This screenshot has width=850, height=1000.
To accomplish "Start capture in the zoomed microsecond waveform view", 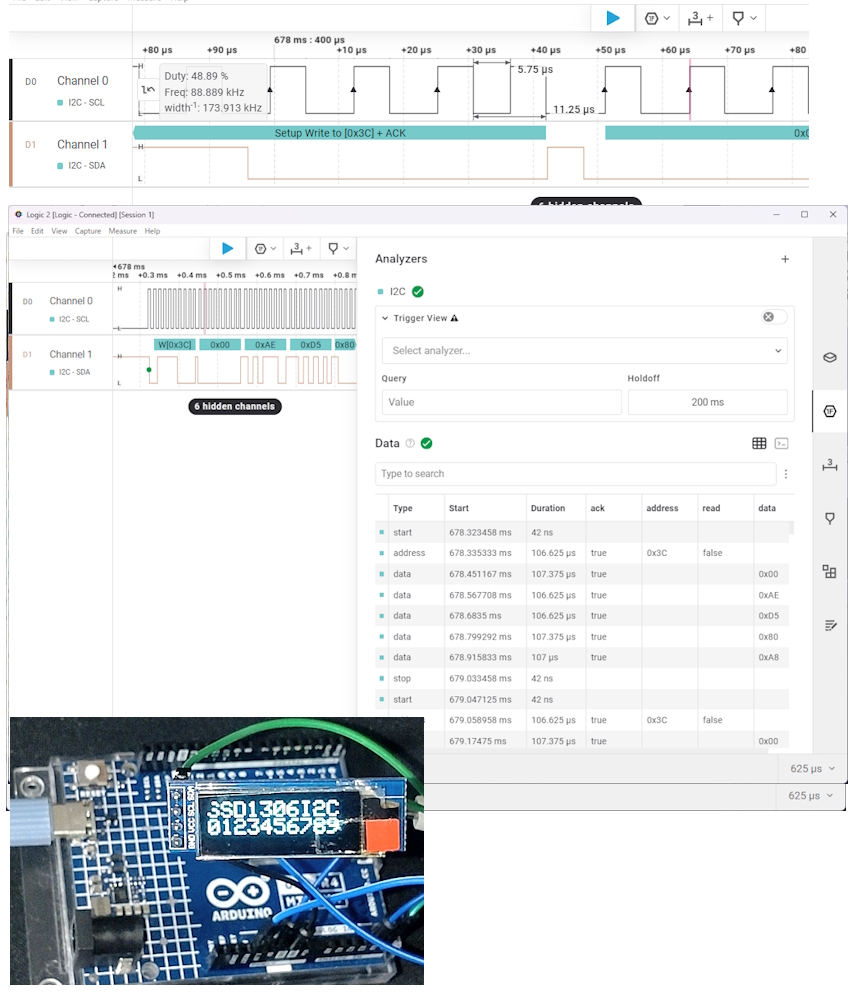I will tap(613, 18).
